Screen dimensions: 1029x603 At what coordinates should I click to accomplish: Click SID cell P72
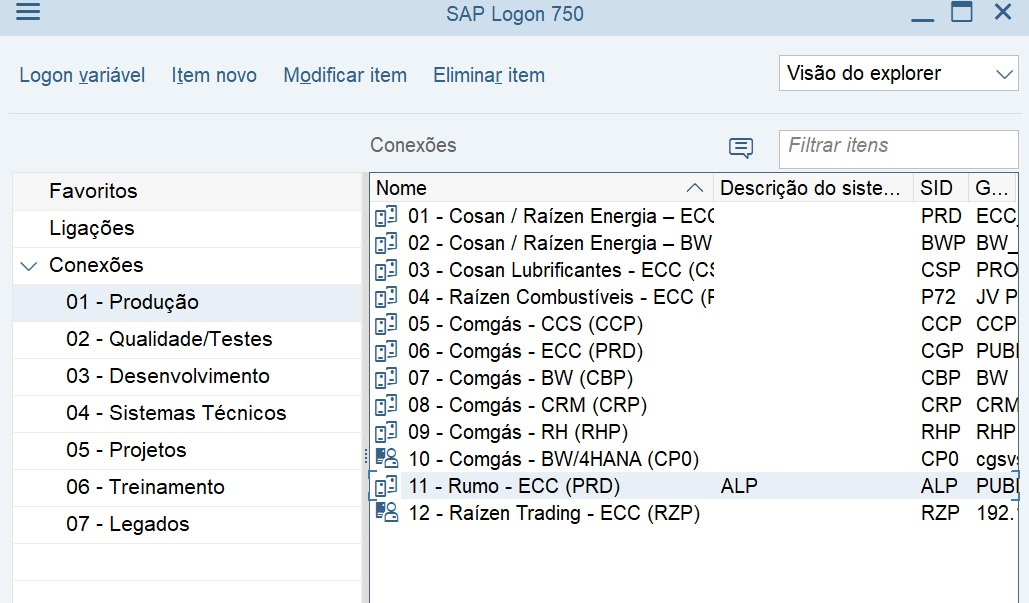coord(938,297)
